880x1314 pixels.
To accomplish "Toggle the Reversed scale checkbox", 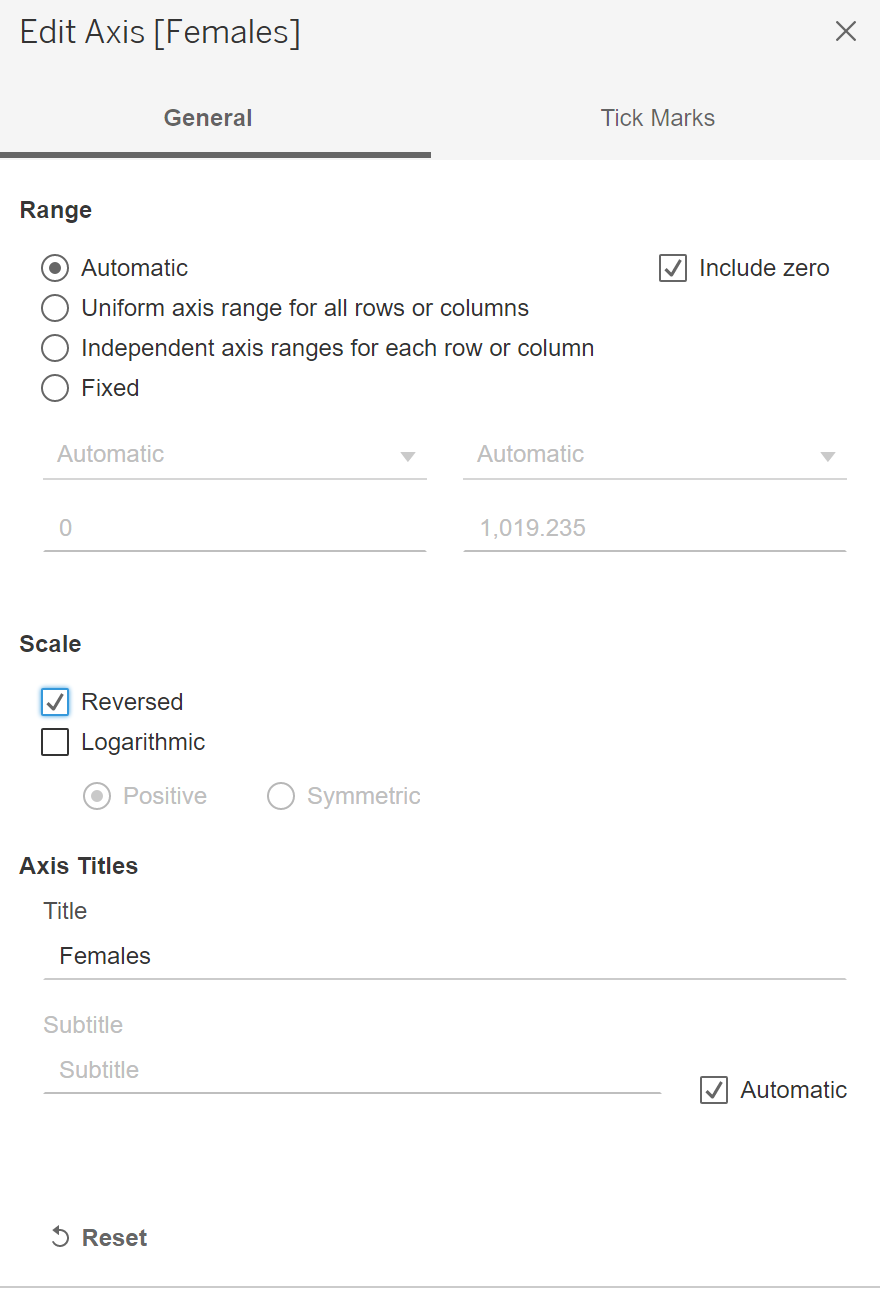I will point(55,702).
